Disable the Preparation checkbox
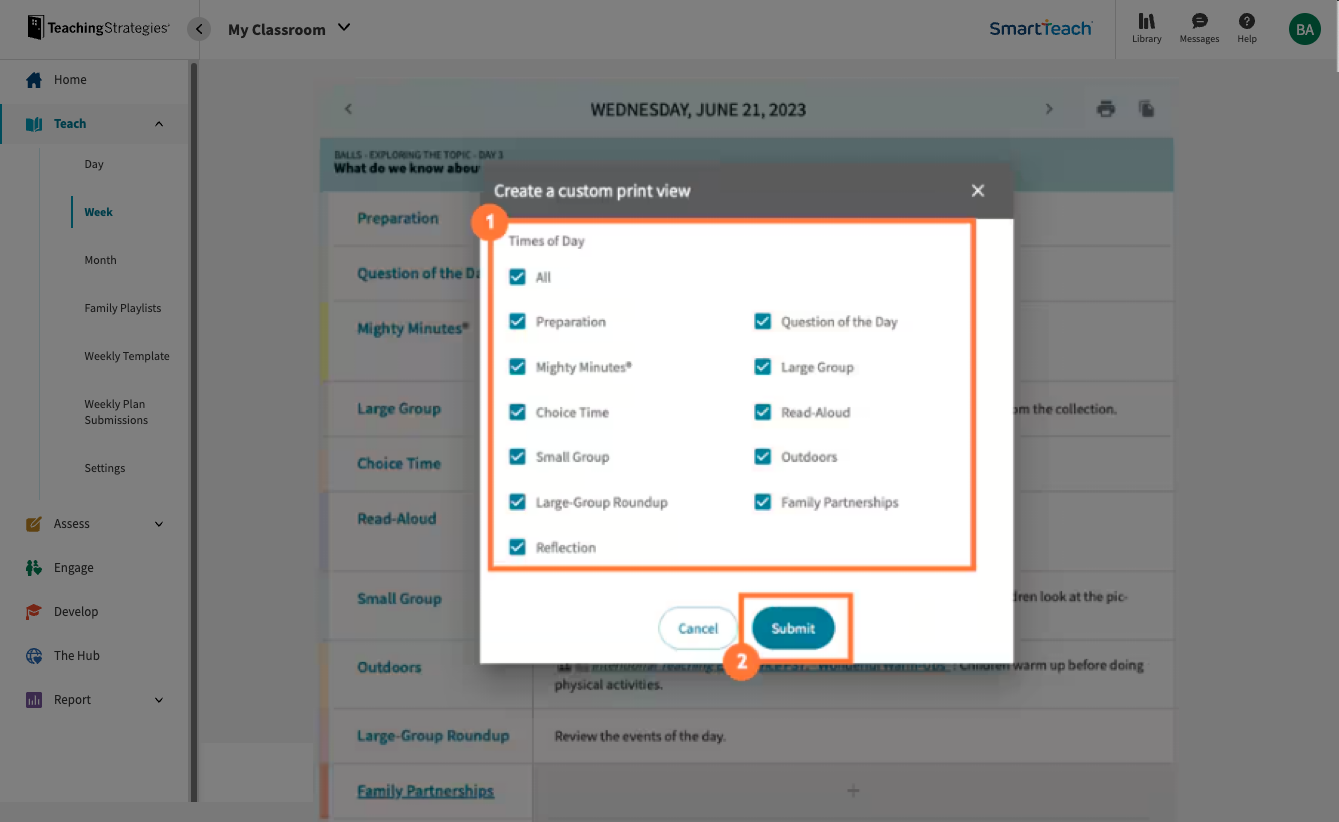This screenshot has height=822, width=1339. [517, 321]
